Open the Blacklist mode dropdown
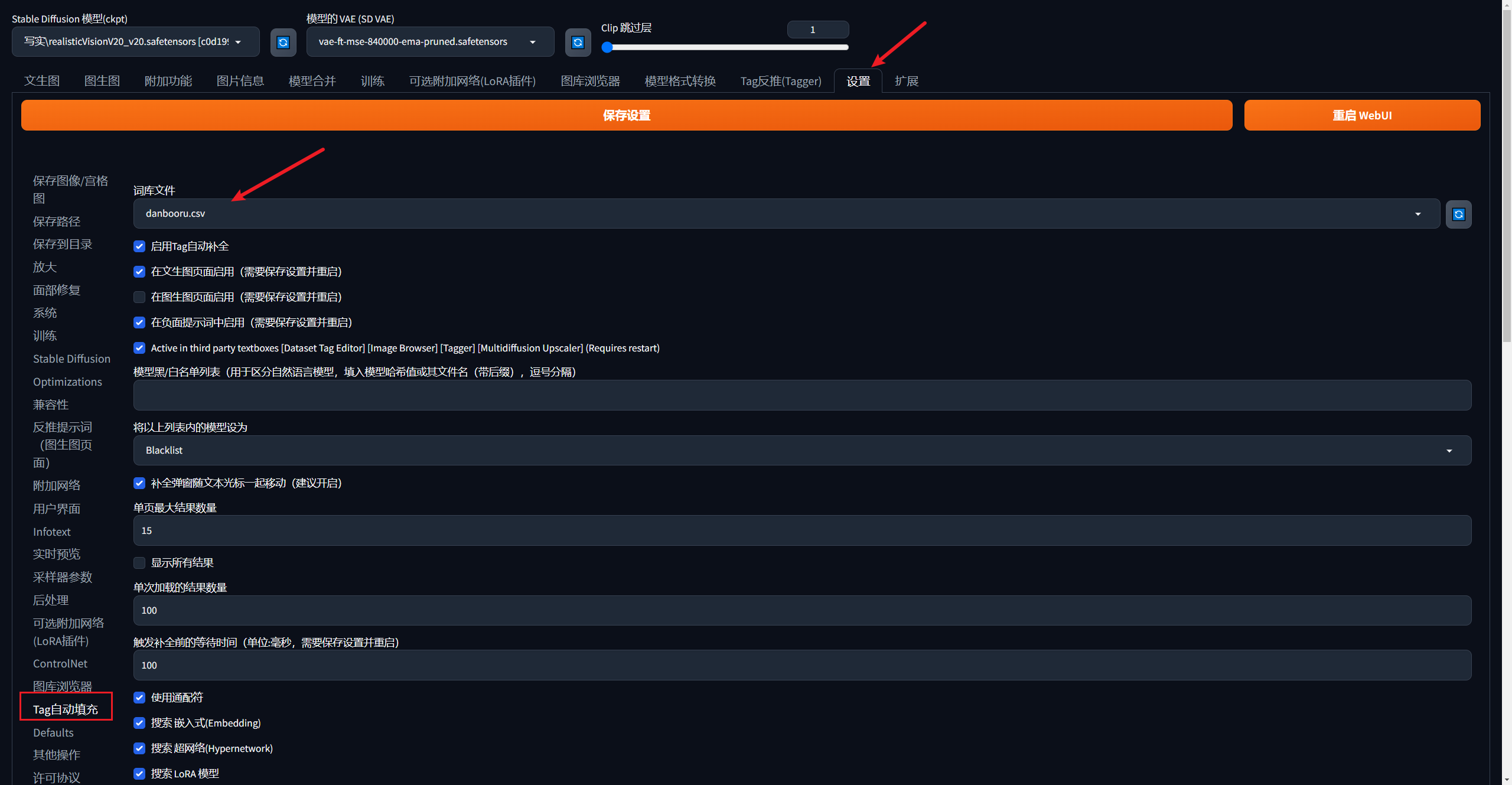Viewport: 1512px width, 785px height. 801,451
